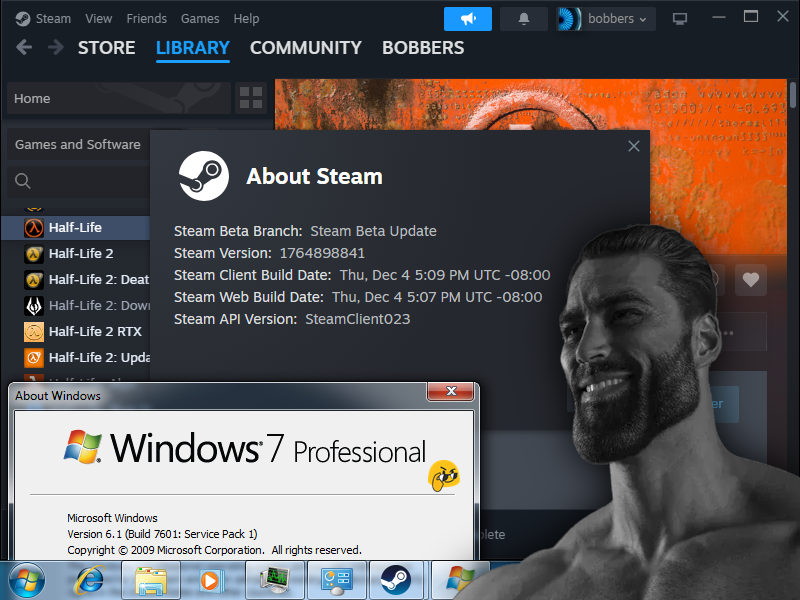The image size is (800, 600).
Task: Select the Half-Life game icon in sidebar
Action: click(33, 227)
